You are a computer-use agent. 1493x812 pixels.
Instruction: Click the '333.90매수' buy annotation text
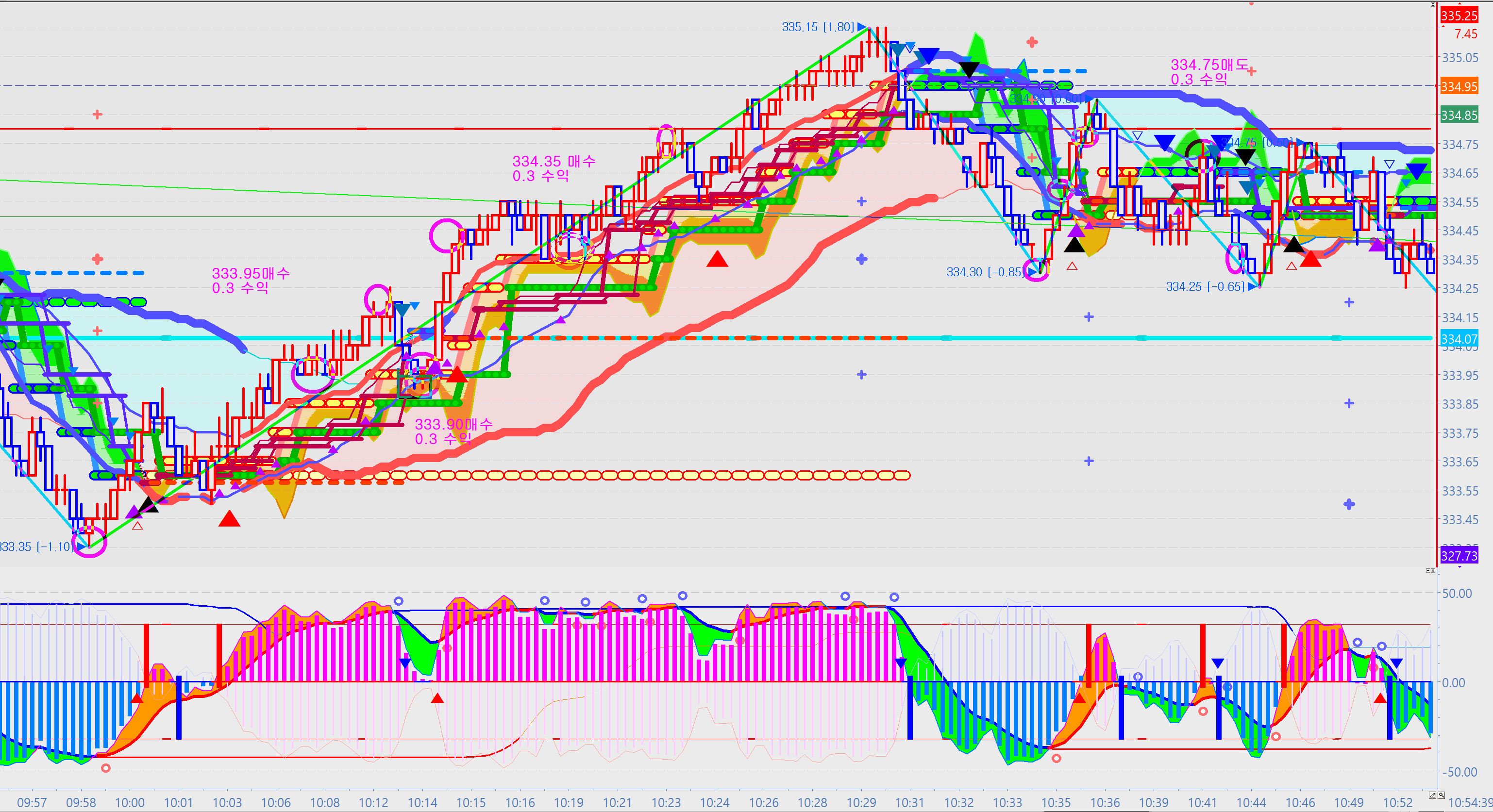point(453,425)
